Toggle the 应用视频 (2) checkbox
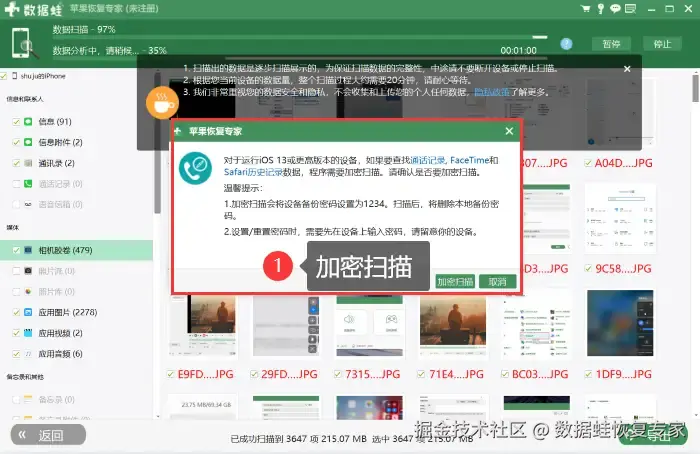 pyautogui.click(x=16, y=333)
